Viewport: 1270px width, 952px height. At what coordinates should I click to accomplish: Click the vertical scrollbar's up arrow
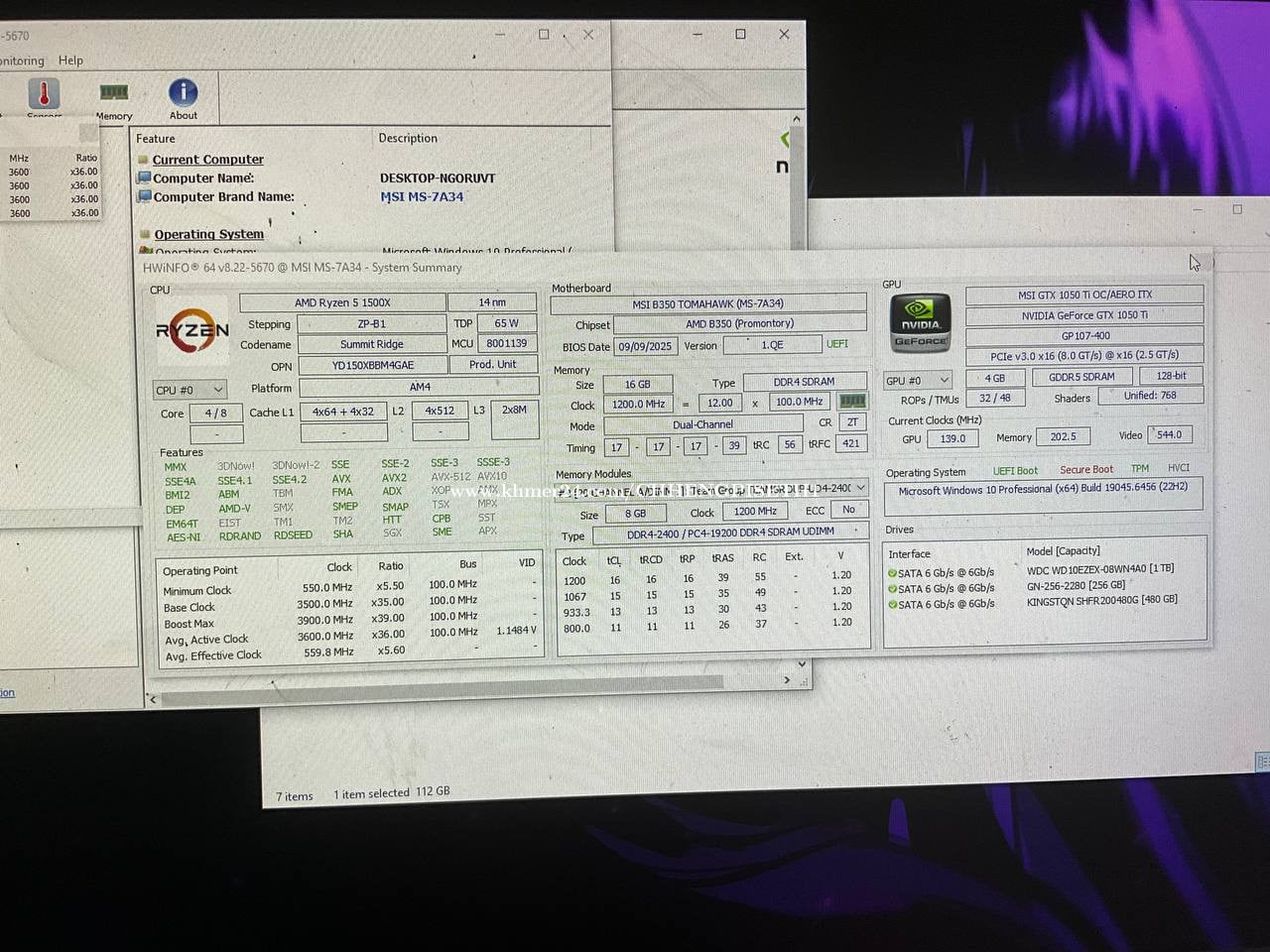tap(796, 119)
